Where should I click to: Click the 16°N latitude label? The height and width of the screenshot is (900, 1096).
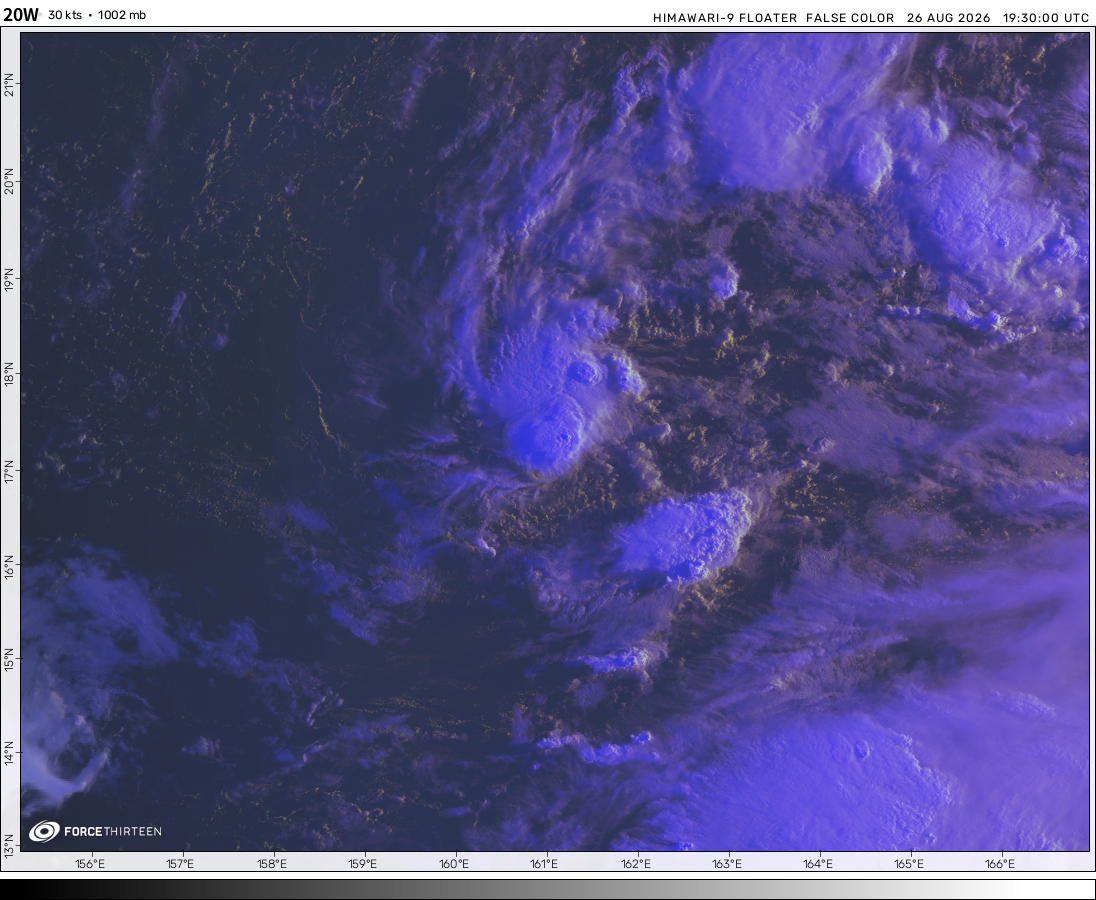tap(9, 567)
